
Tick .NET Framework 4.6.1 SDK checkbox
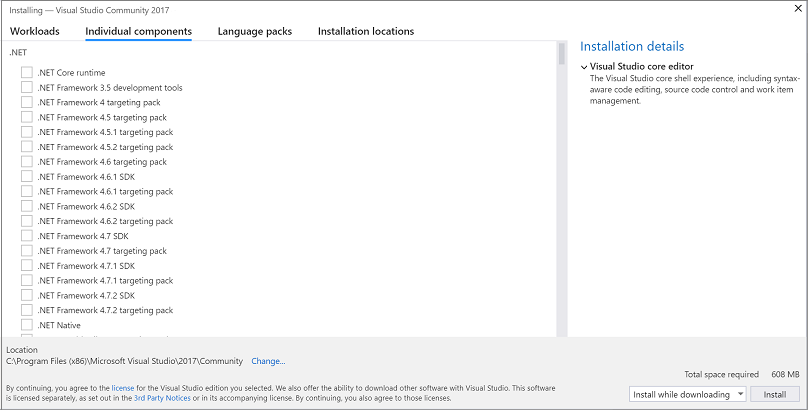coord(27,177)
